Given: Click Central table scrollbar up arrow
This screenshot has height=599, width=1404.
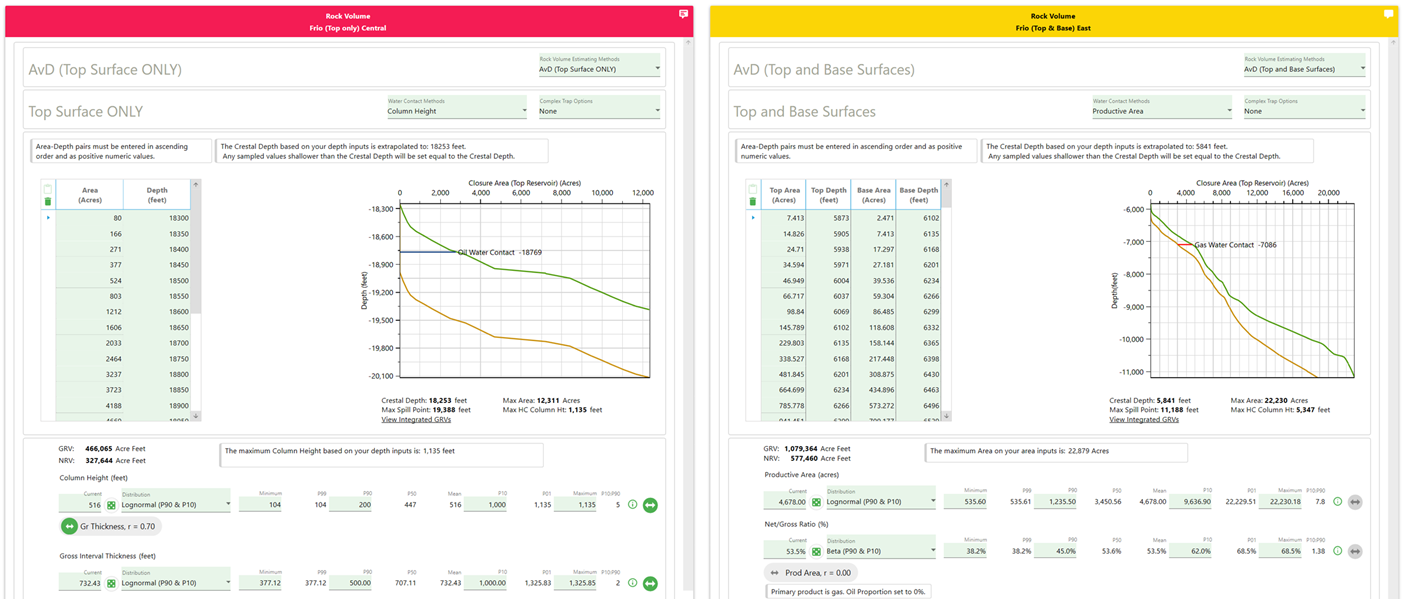Looking at the screenshot, I should point(196,184).
